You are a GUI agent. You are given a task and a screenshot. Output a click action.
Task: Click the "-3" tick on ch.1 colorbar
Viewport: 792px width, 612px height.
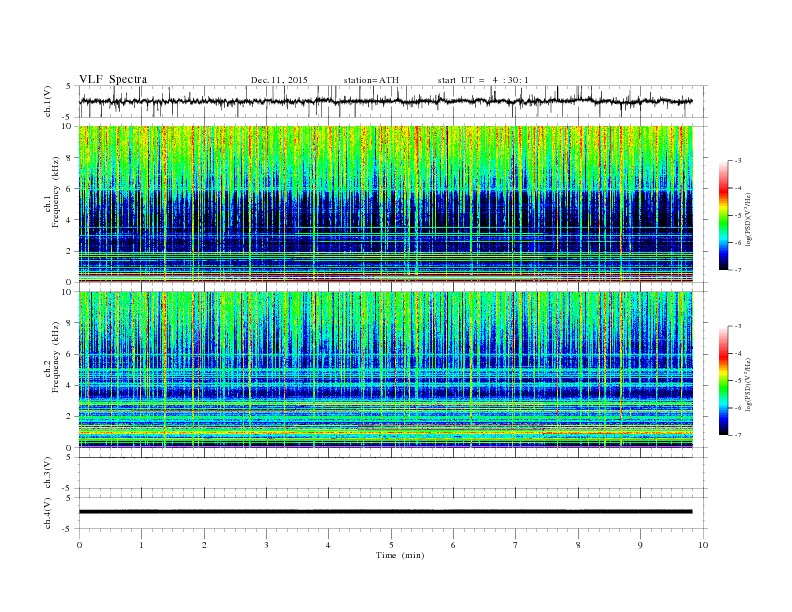coord(737,161)
